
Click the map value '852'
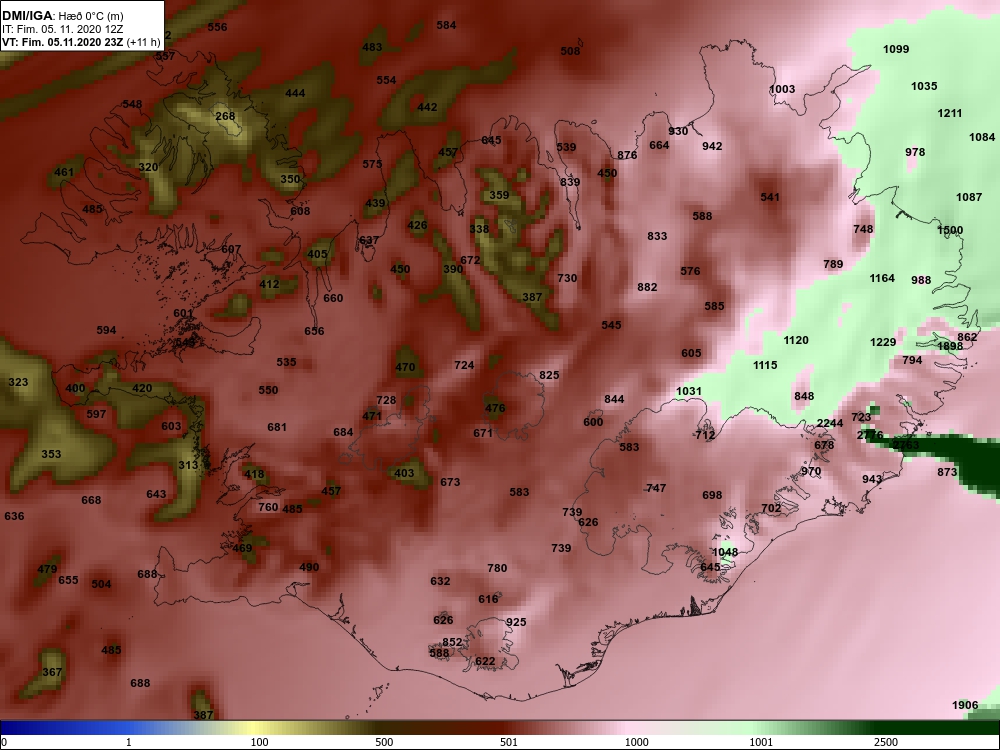tap(452, 642)
